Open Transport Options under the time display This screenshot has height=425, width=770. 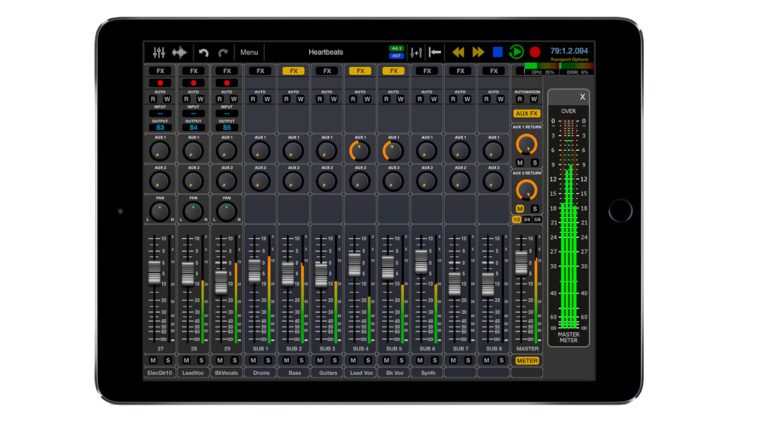(x=570, y=60)
